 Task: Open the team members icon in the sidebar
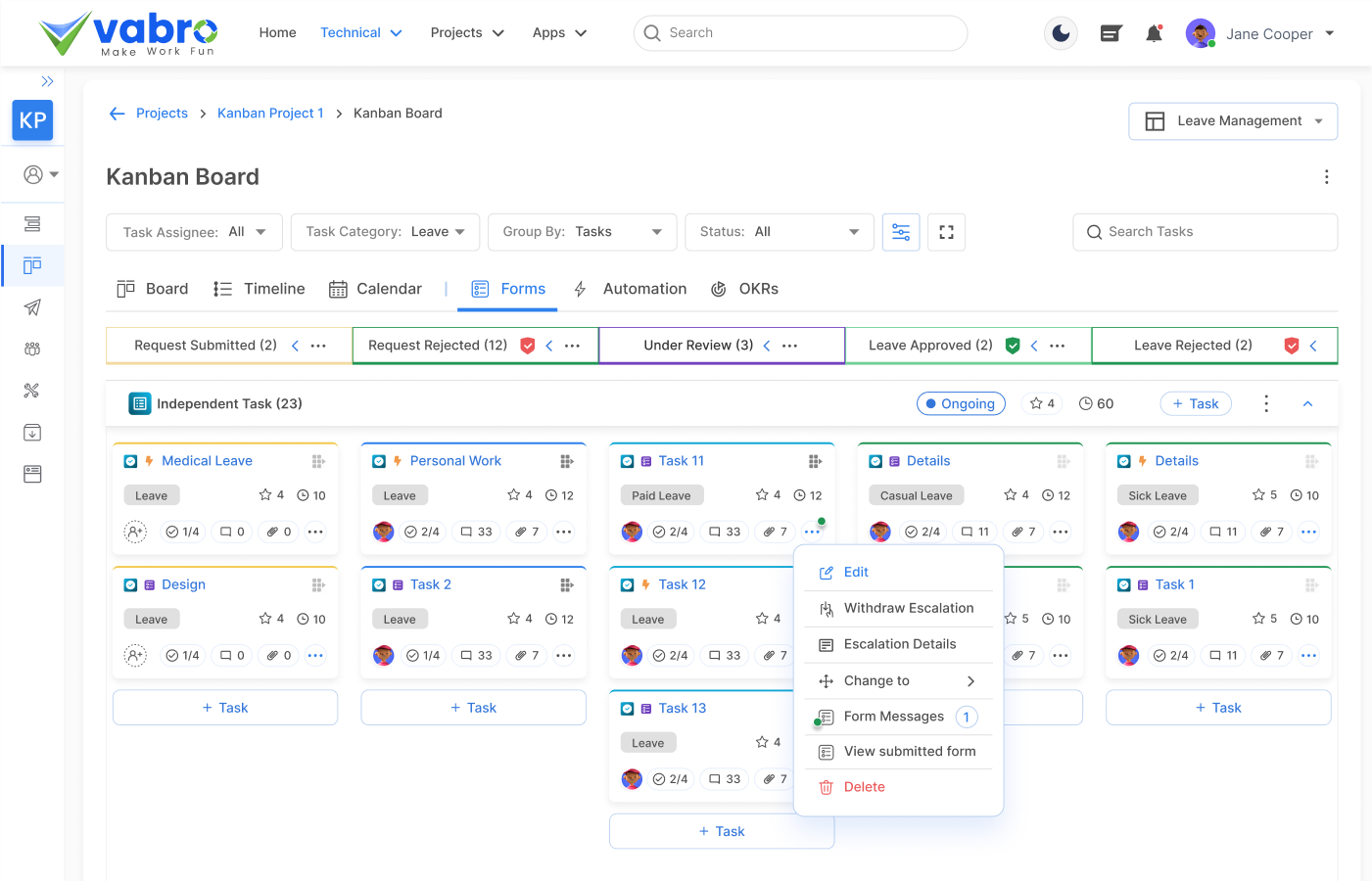click(x=32, y=348)
